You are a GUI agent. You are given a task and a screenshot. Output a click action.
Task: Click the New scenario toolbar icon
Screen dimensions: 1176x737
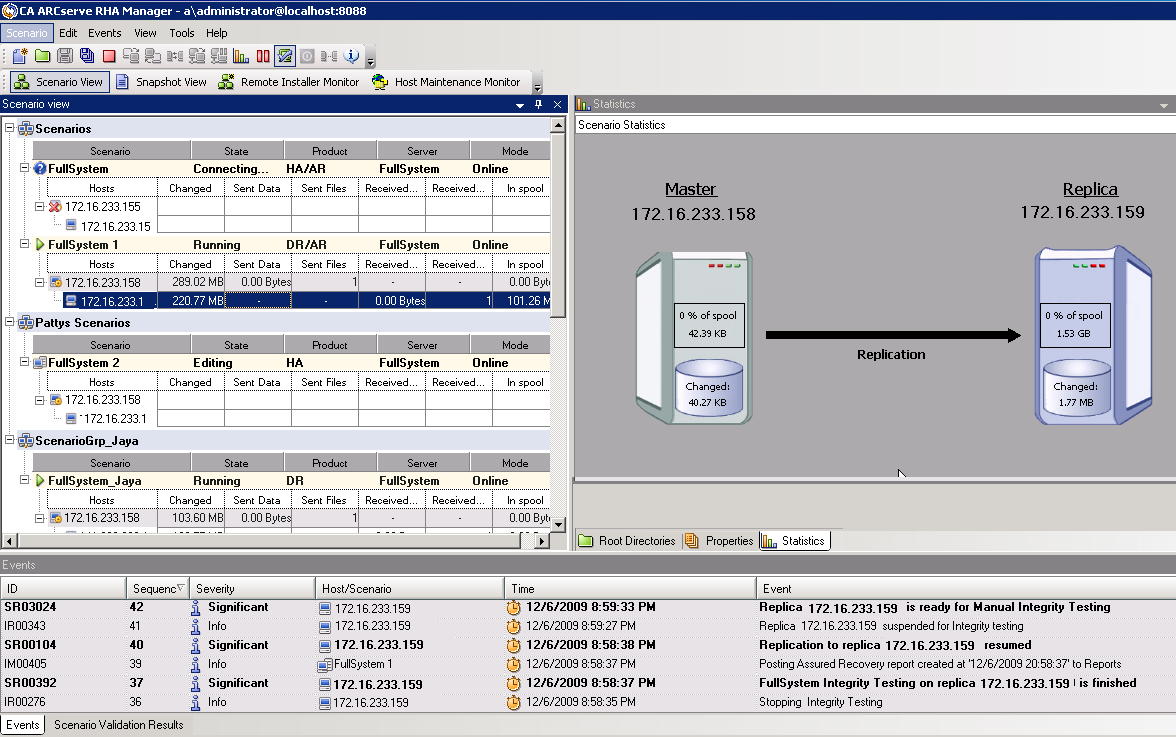20,56
